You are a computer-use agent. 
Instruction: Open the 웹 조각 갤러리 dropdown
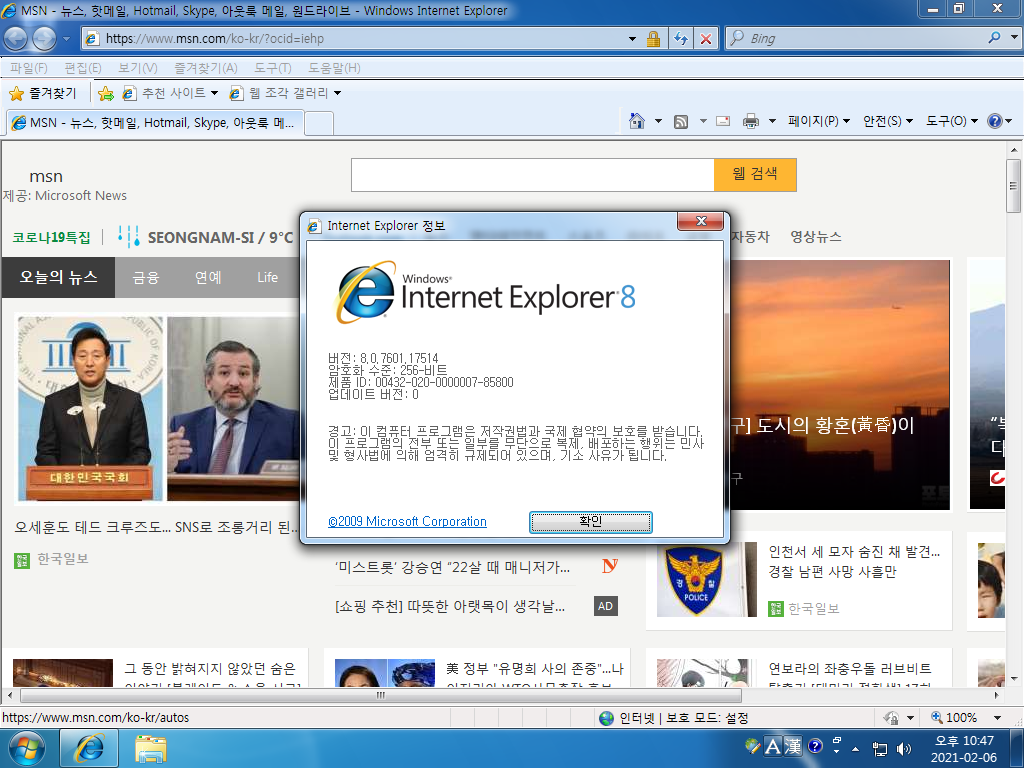[285, 93]
